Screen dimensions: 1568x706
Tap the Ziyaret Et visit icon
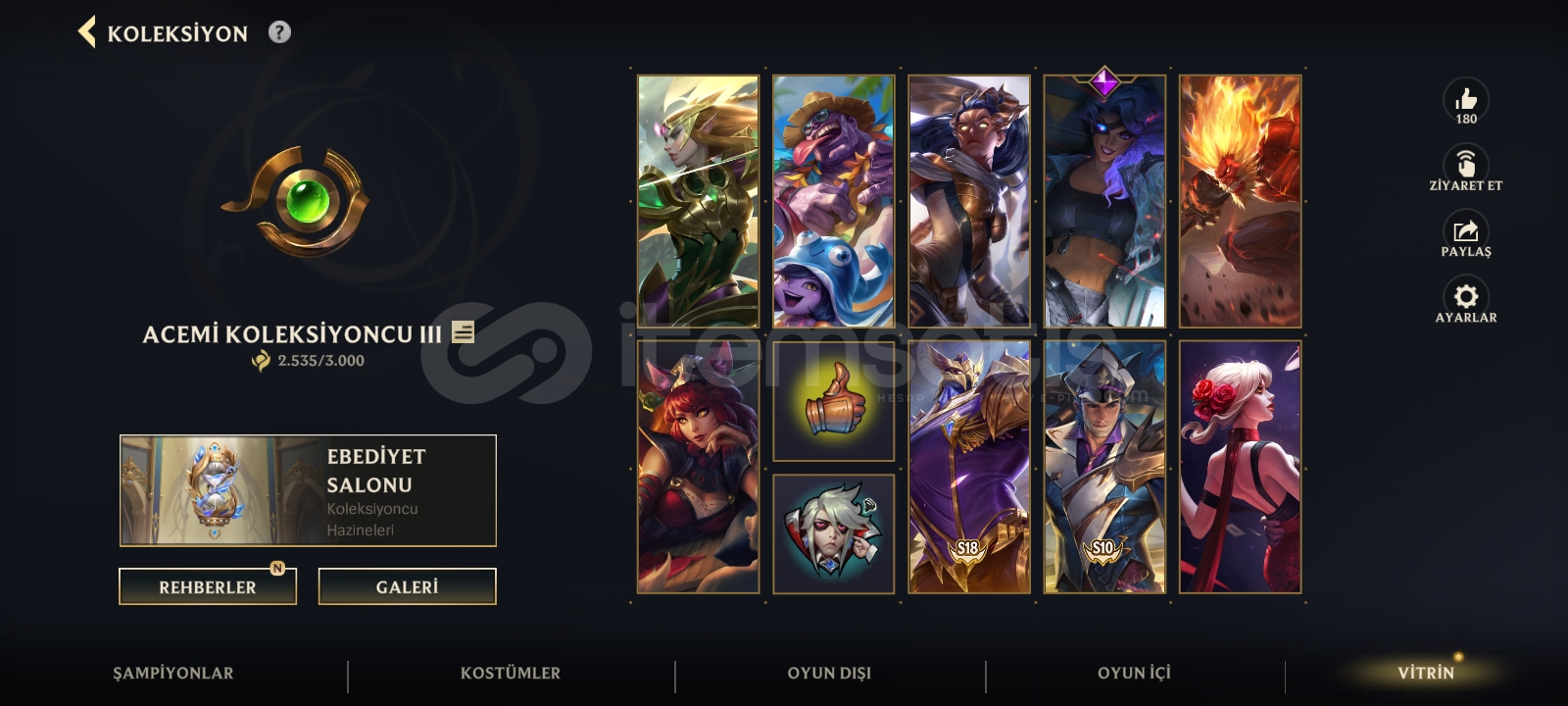[x=1466, y=164]
